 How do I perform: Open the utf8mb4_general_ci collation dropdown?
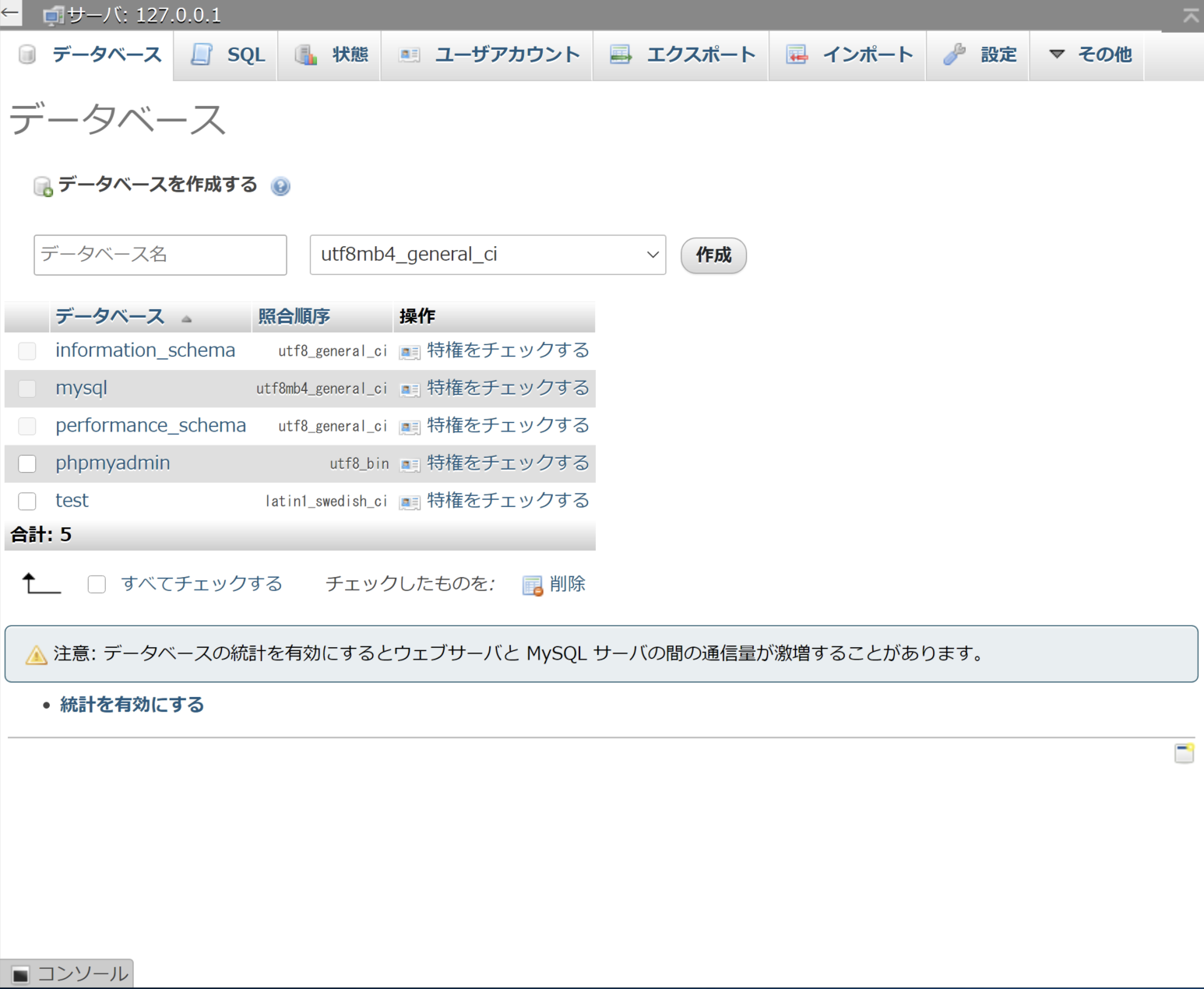[x=488, y=255]
